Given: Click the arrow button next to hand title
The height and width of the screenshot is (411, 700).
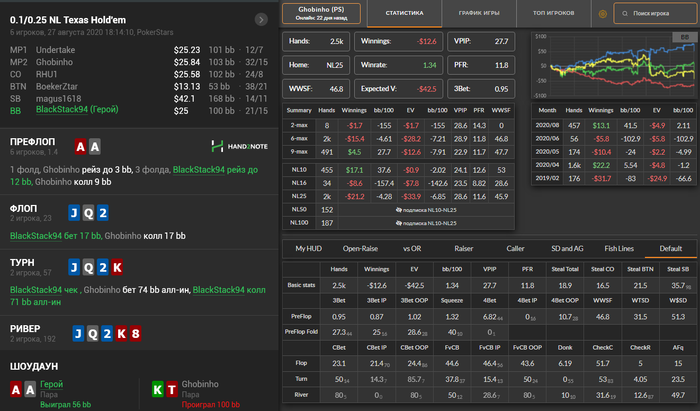Looking at the screenshot, I should [261, 19].
